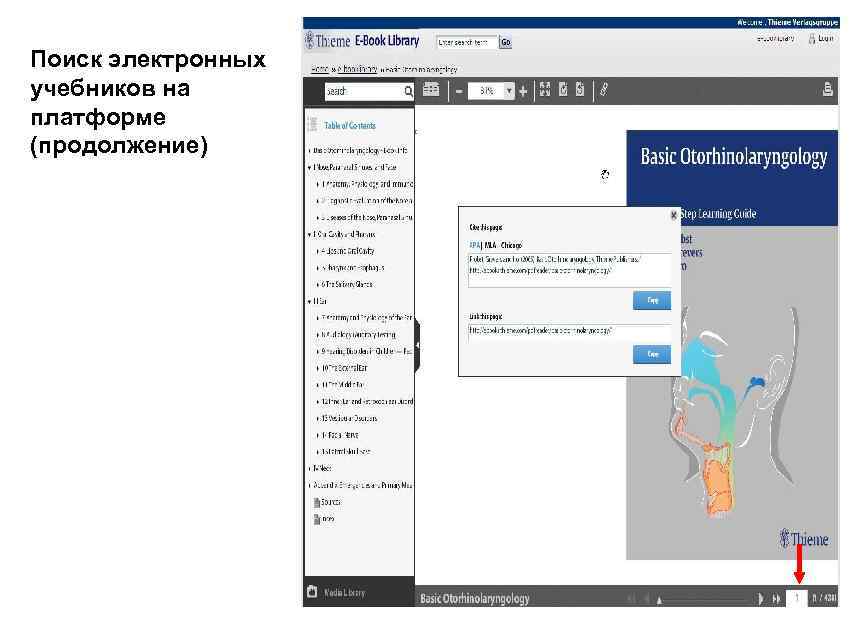The width and height of the screenshot is (851, 624).
Task: Click the viewer toolbar search field
Action: pyautogui.click(x=364, y=91)
